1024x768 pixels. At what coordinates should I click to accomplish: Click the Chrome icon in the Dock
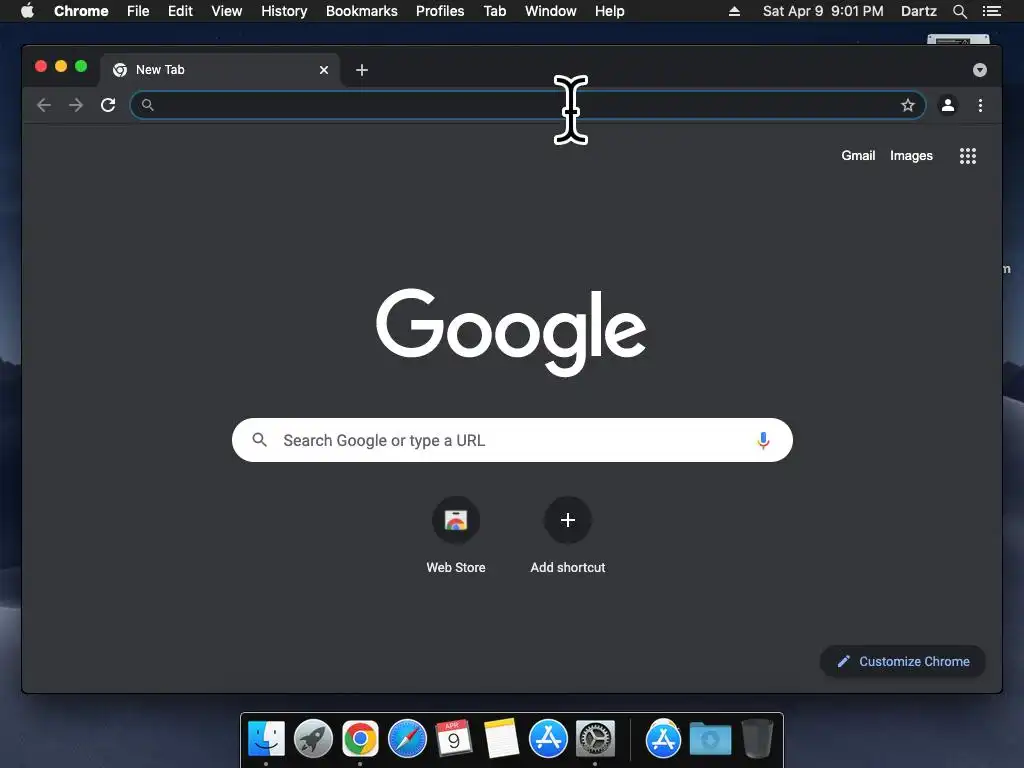click(360, 739)
